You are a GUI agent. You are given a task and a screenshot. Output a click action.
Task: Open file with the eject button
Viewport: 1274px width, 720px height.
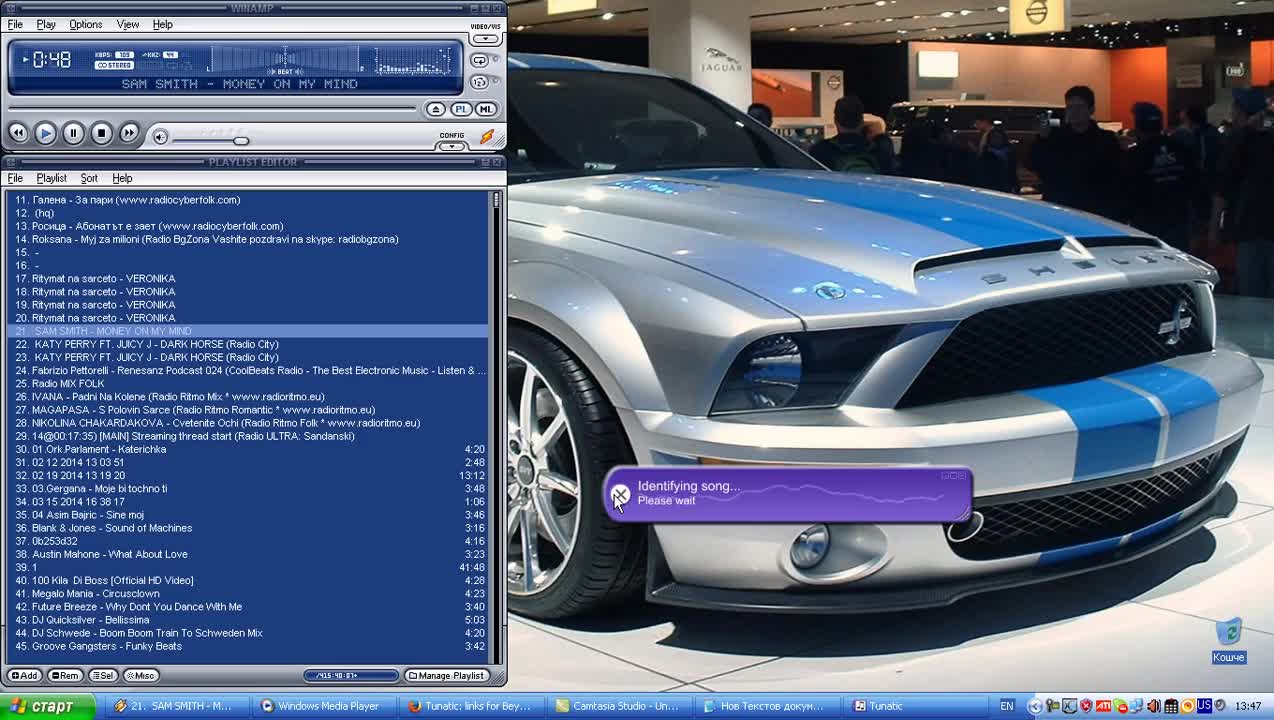click(x=435, y=109)
